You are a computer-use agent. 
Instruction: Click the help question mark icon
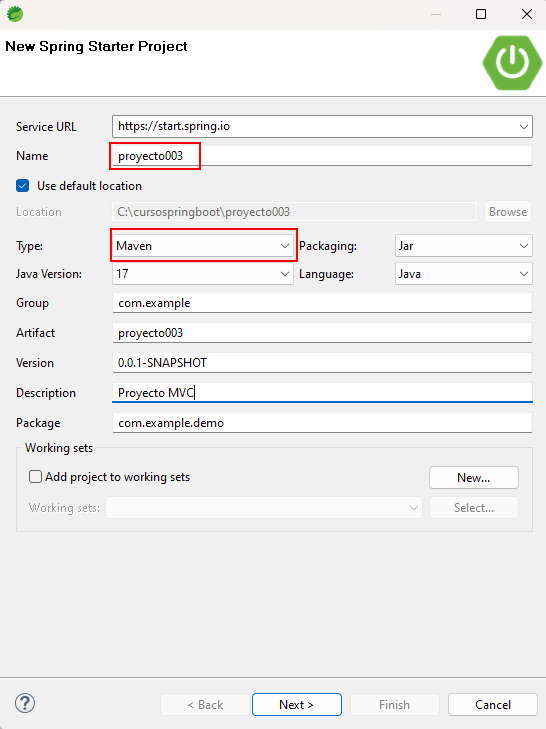[25, 703]
